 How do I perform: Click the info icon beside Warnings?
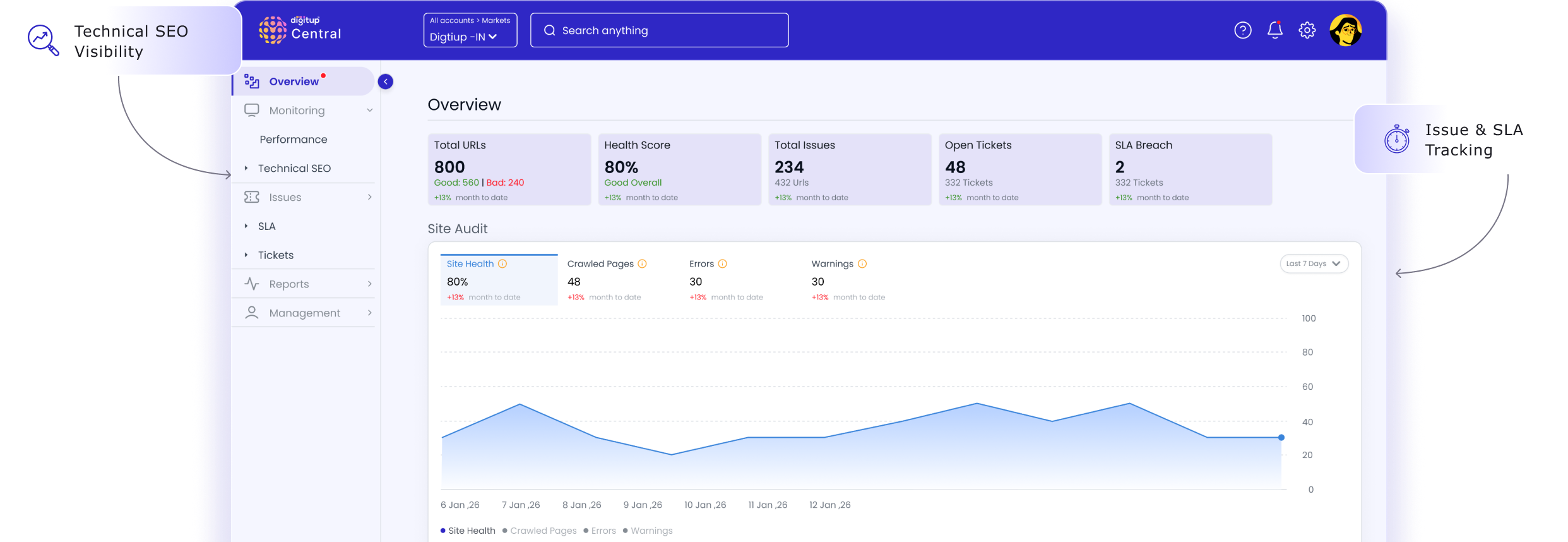tap(862, 264)
